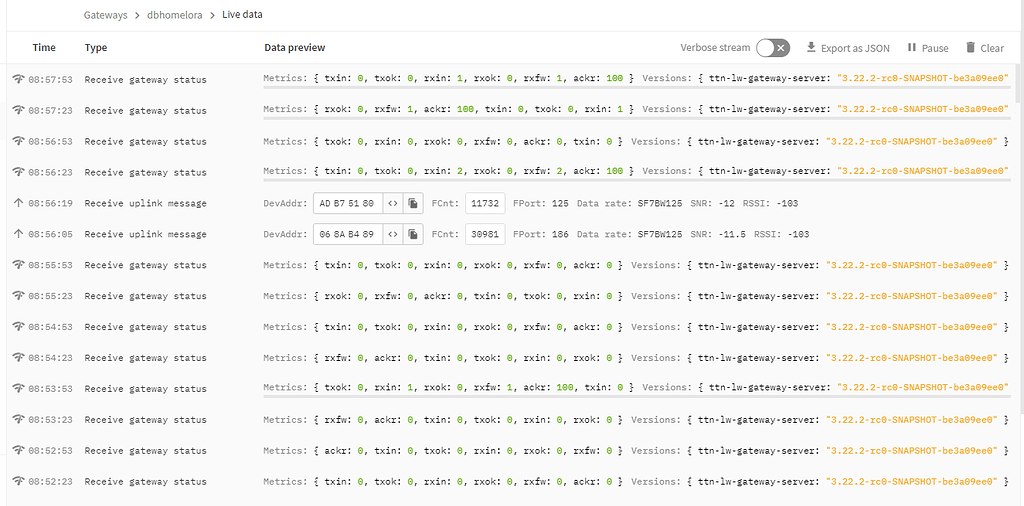1024x506 pixels.
Task: Click the uplink arrow icon at 08:56:05
Action: coord(17,234)
